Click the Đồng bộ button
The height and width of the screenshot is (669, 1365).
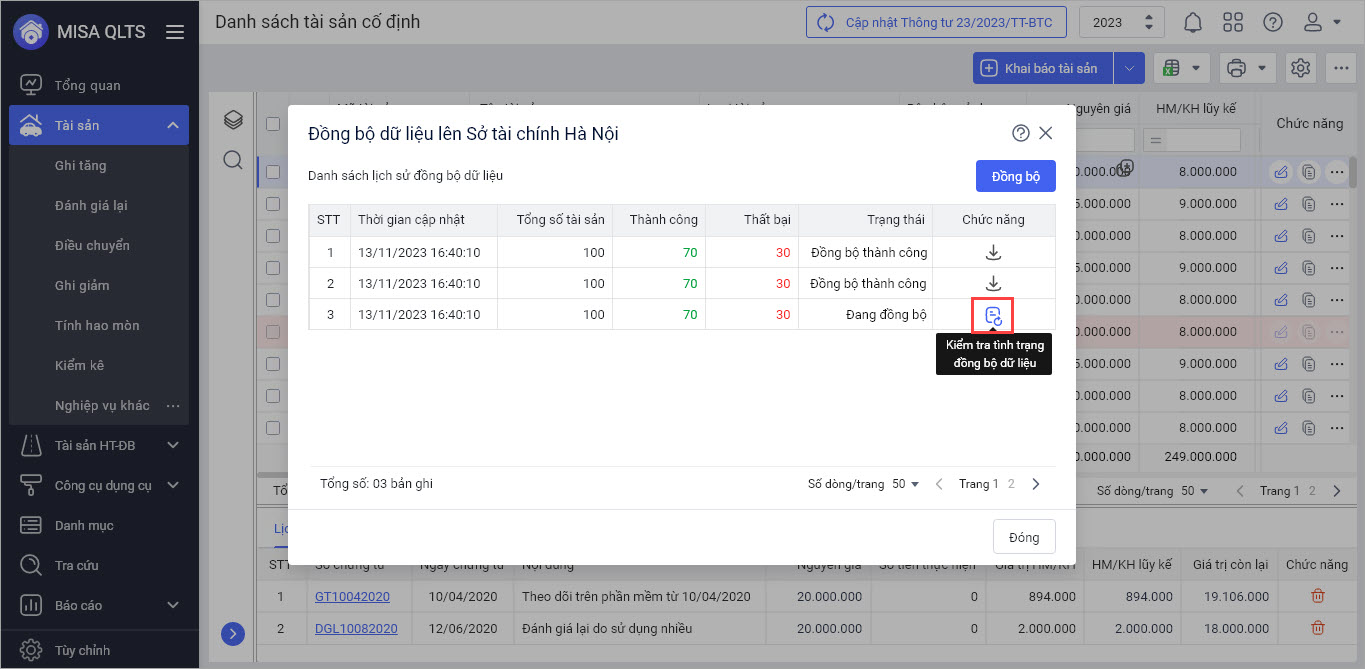coord(1015,176)
